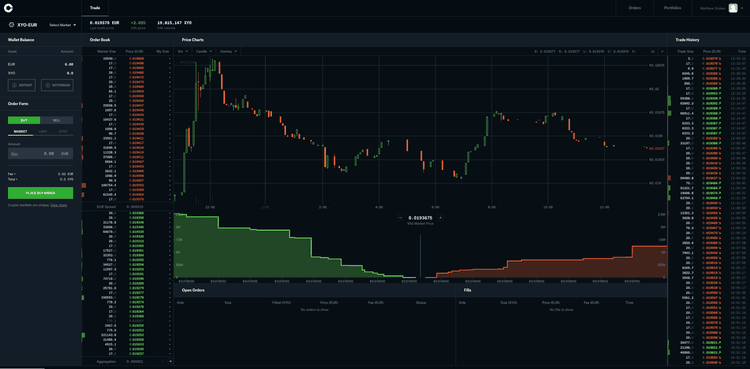Increase order book aggregation
This screenshot has height=369, width=750.
pos(170,361)
